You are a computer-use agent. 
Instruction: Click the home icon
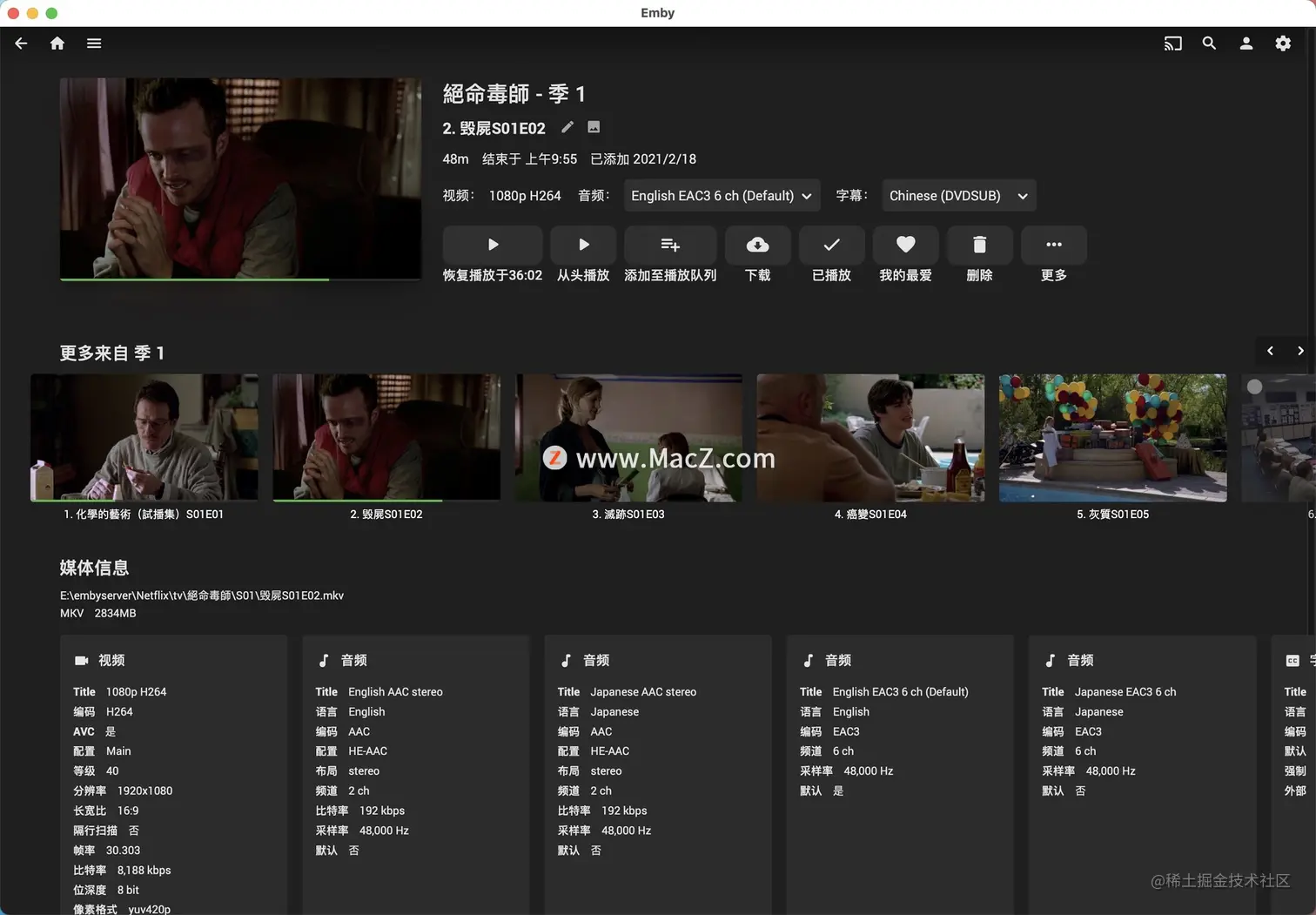[x=57, y=43]
